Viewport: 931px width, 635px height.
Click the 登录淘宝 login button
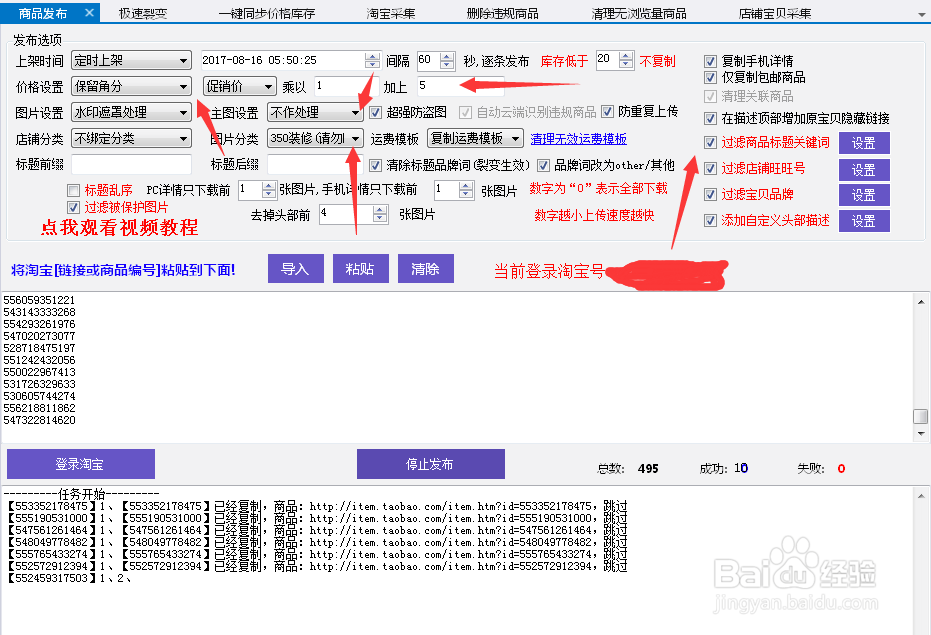81,464
